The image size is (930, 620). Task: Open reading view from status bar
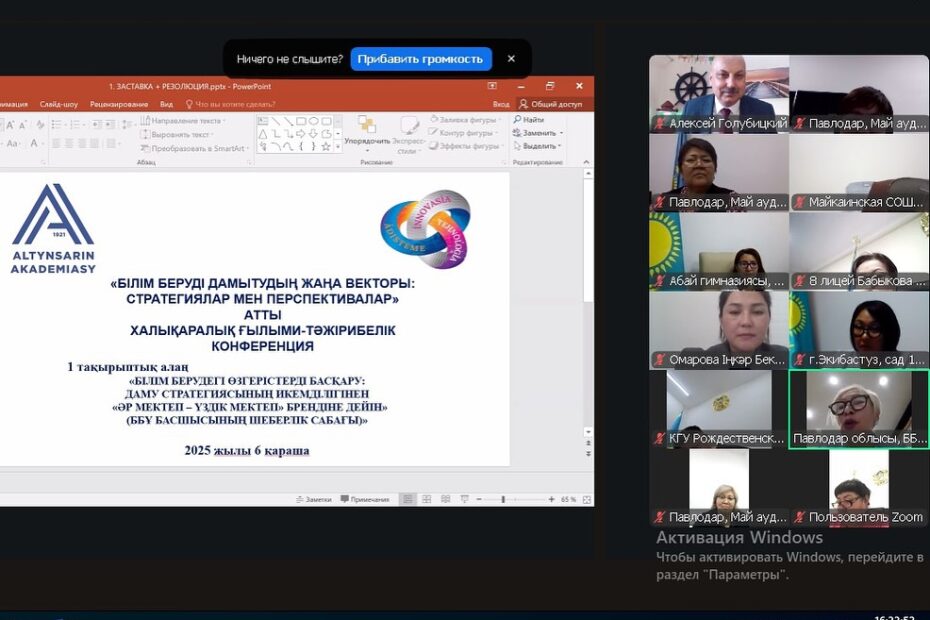pos(445,499)
